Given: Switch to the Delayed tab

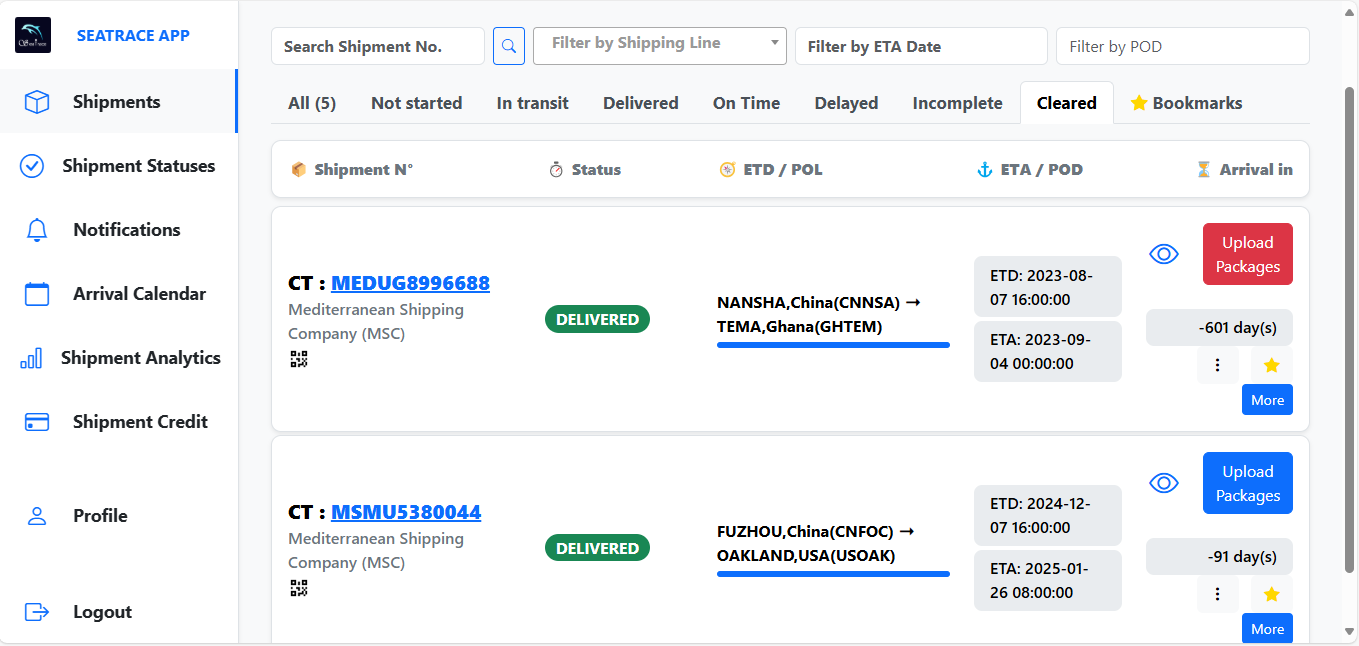Looking at the screenshot, I should 846,103.
